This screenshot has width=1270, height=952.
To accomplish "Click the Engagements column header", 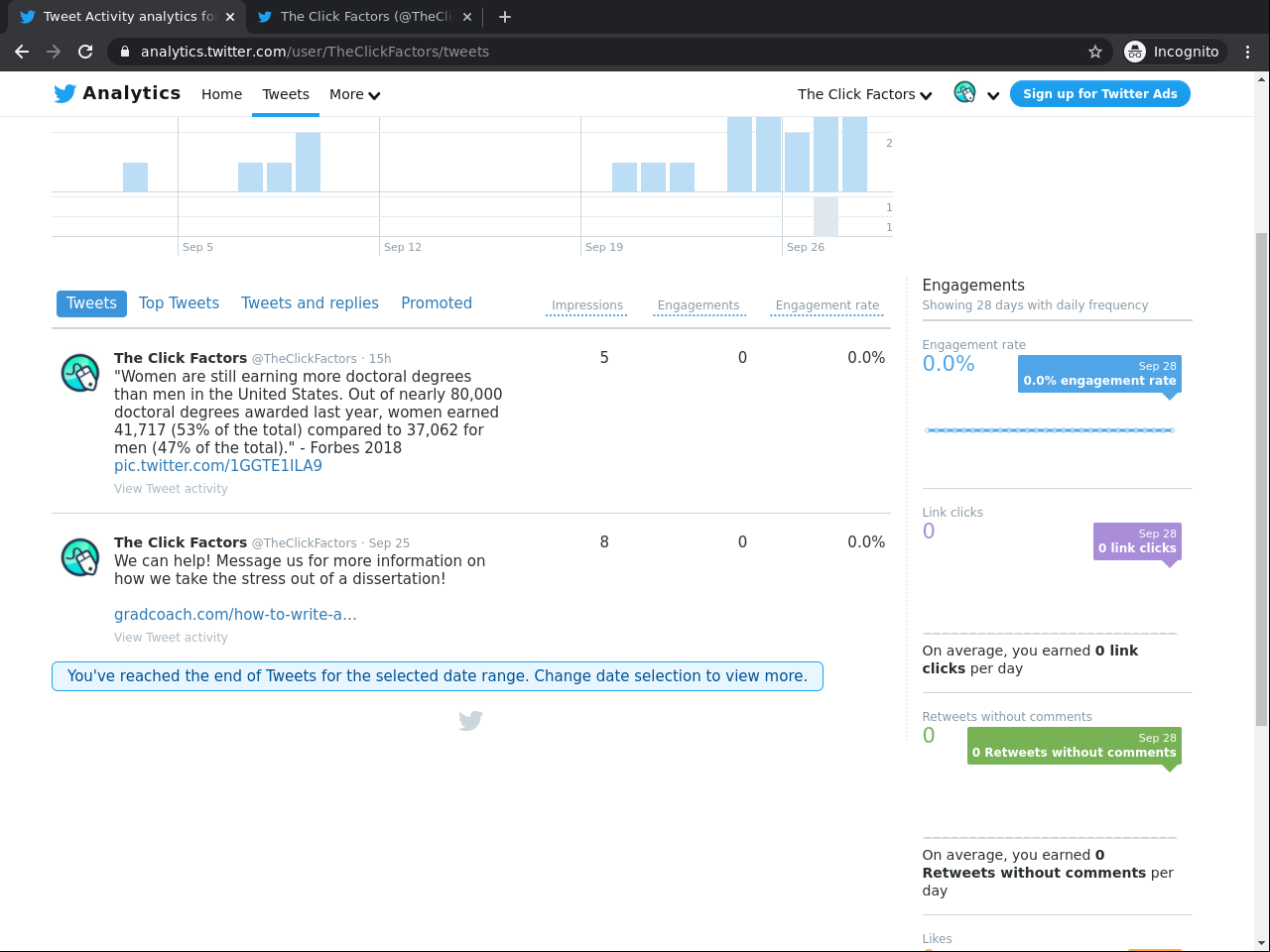I will [698, 305].
